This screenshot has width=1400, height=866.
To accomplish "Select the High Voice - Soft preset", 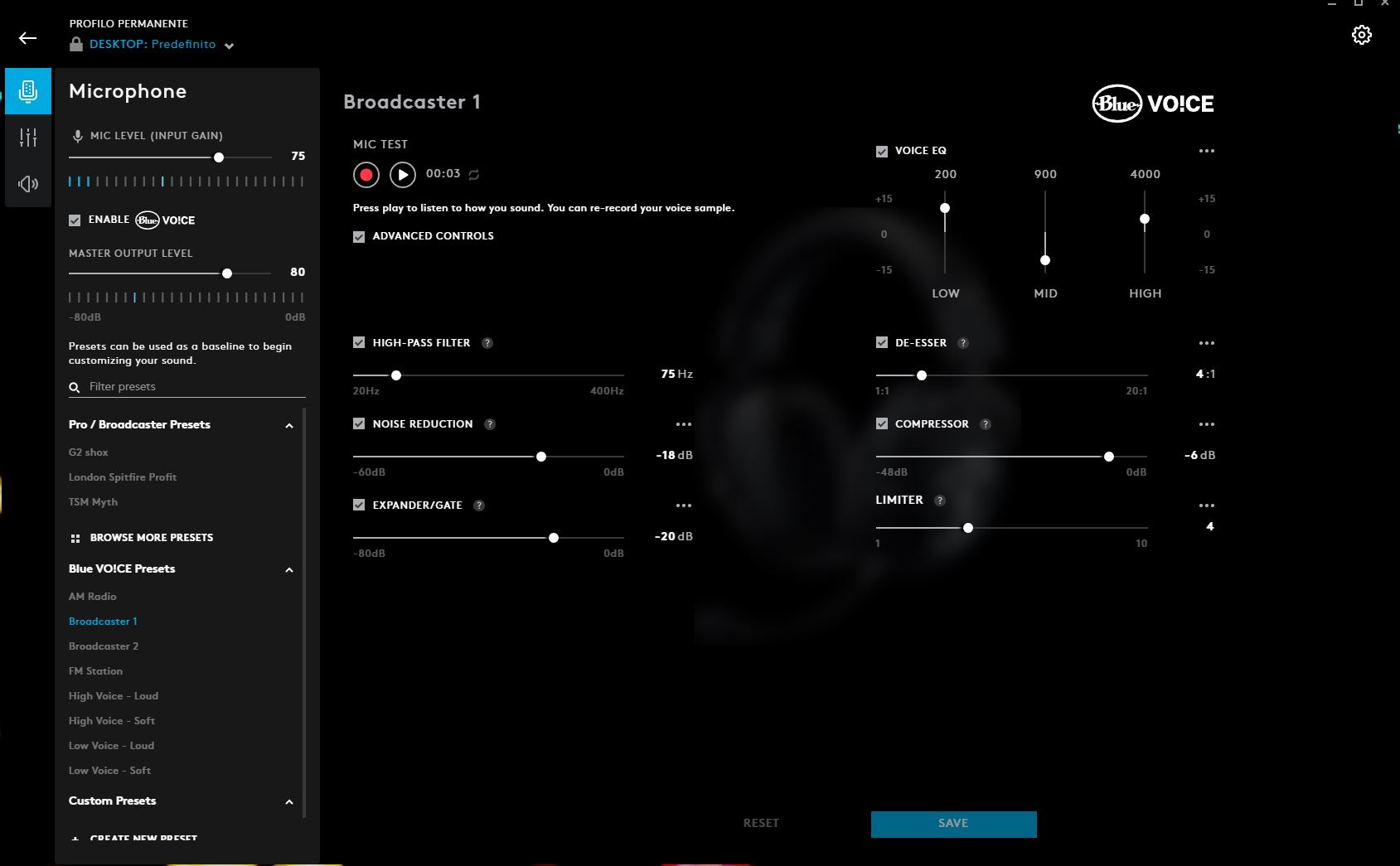I will [x=112, y=721].
